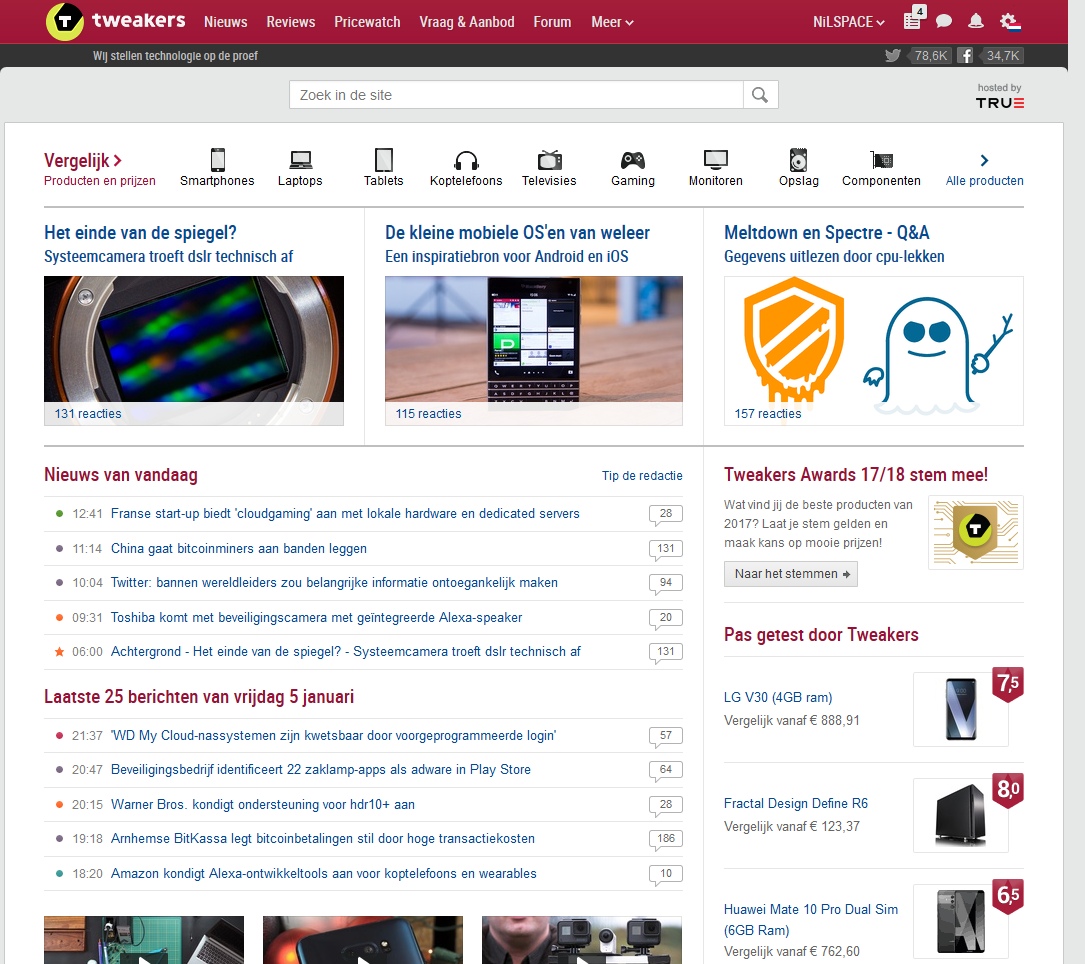Click the Facebook follower count 34,7K

pos(1003,55)
